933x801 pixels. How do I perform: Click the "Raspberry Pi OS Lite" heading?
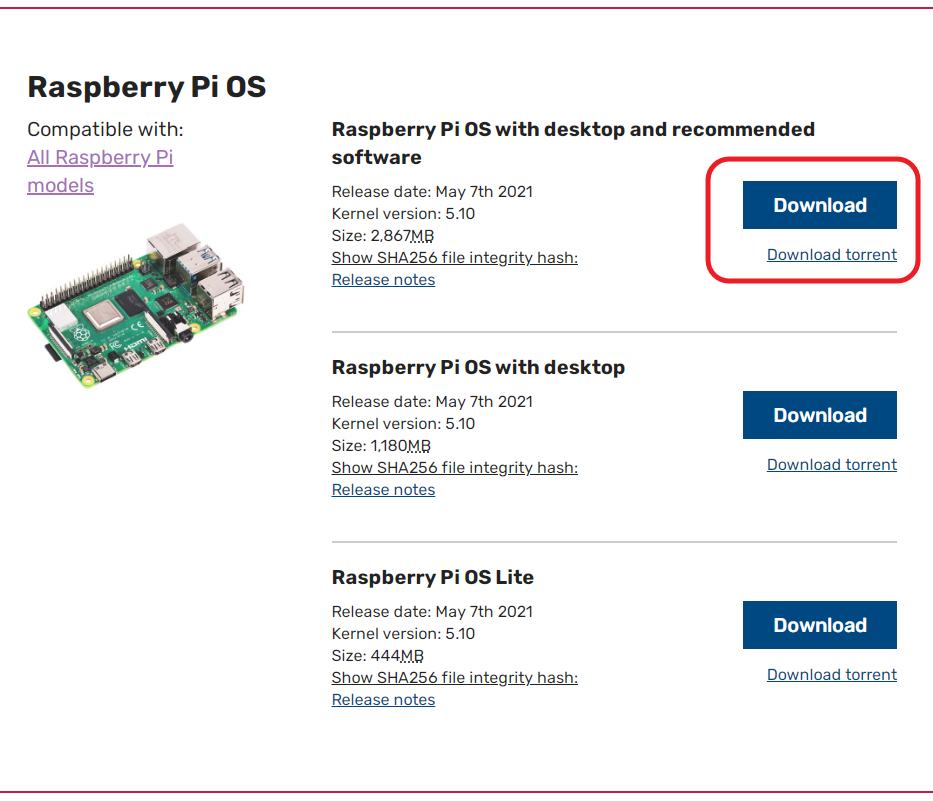[x=433, y=577]
